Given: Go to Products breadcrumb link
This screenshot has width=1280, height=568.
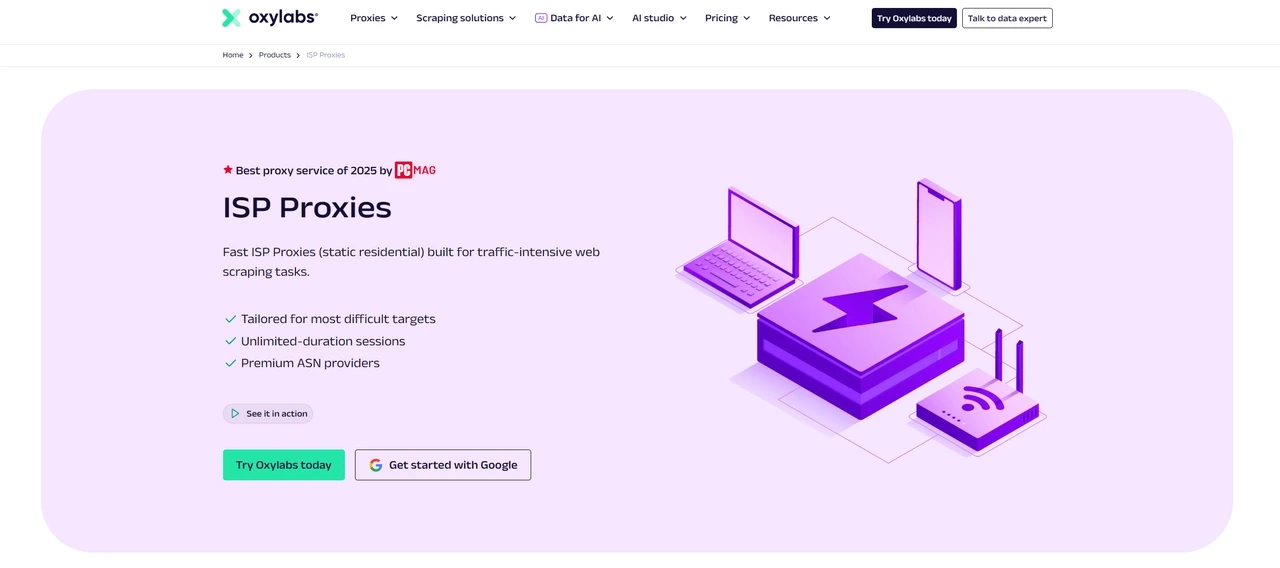Looking at the screenshot, I should coord(275,55).
